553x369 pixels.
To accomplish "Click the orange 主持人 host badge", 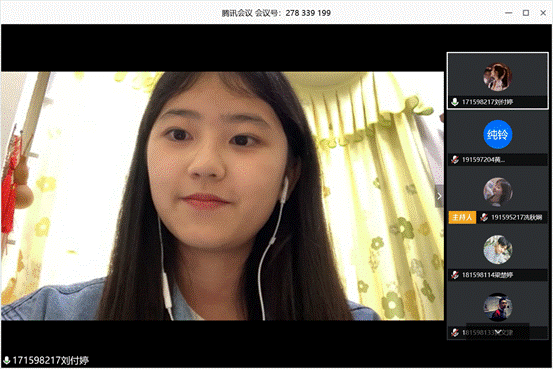I will click(462, 217).
